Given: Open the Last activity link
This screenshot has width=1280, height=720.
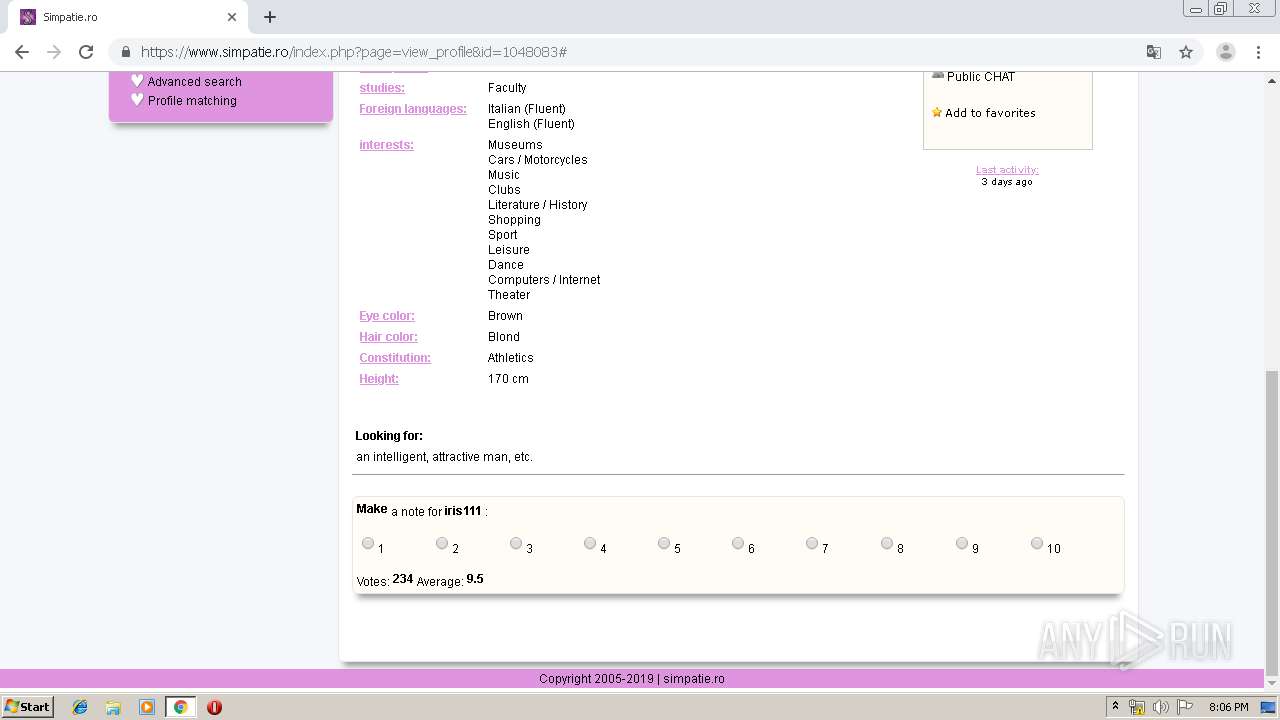Looking at the screenshot, I should pyautogui.click(x=1007, y=170).
